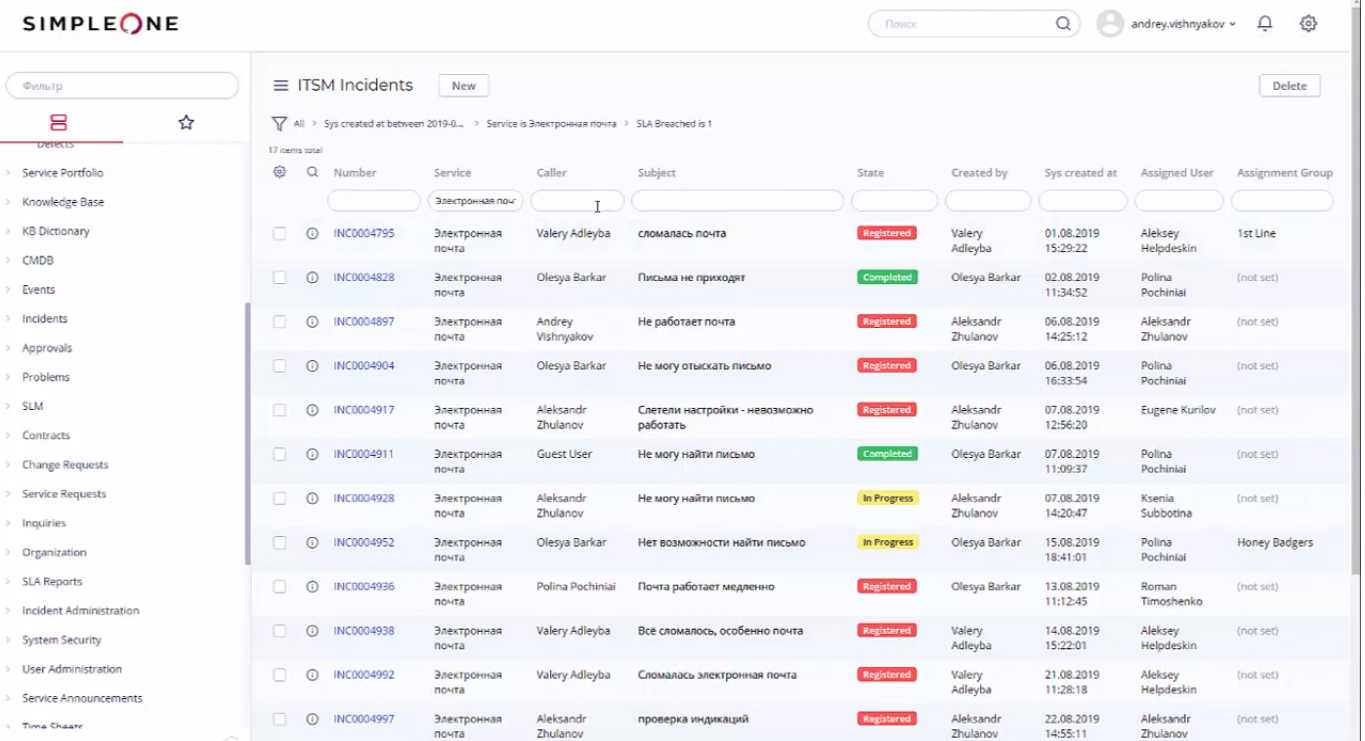Show info icon for INC0004795
The image size is (1365, 741).
312,234
